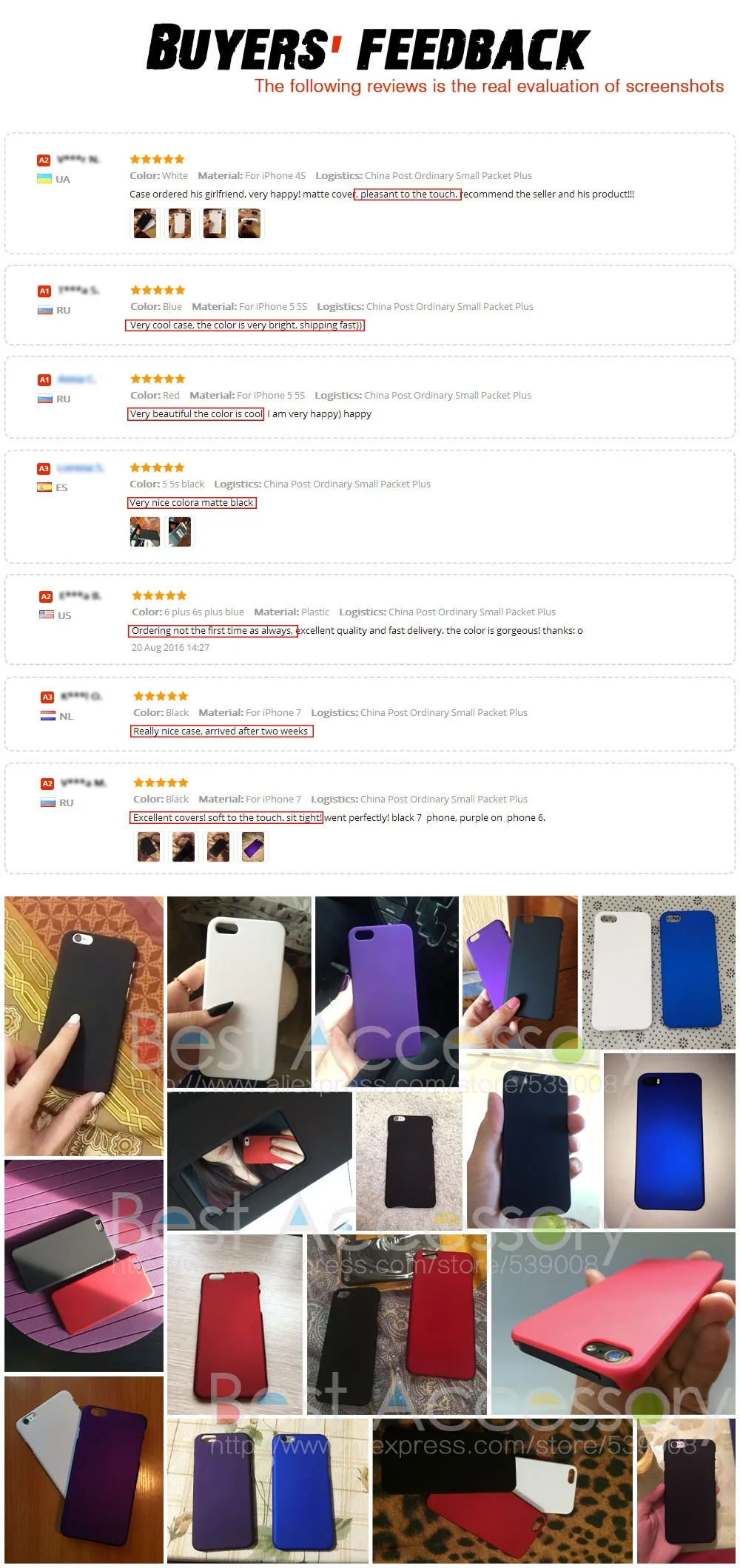Click the white and blue cases photo
This screenshot has height=1568, width=740.
[x=659, y=973]
